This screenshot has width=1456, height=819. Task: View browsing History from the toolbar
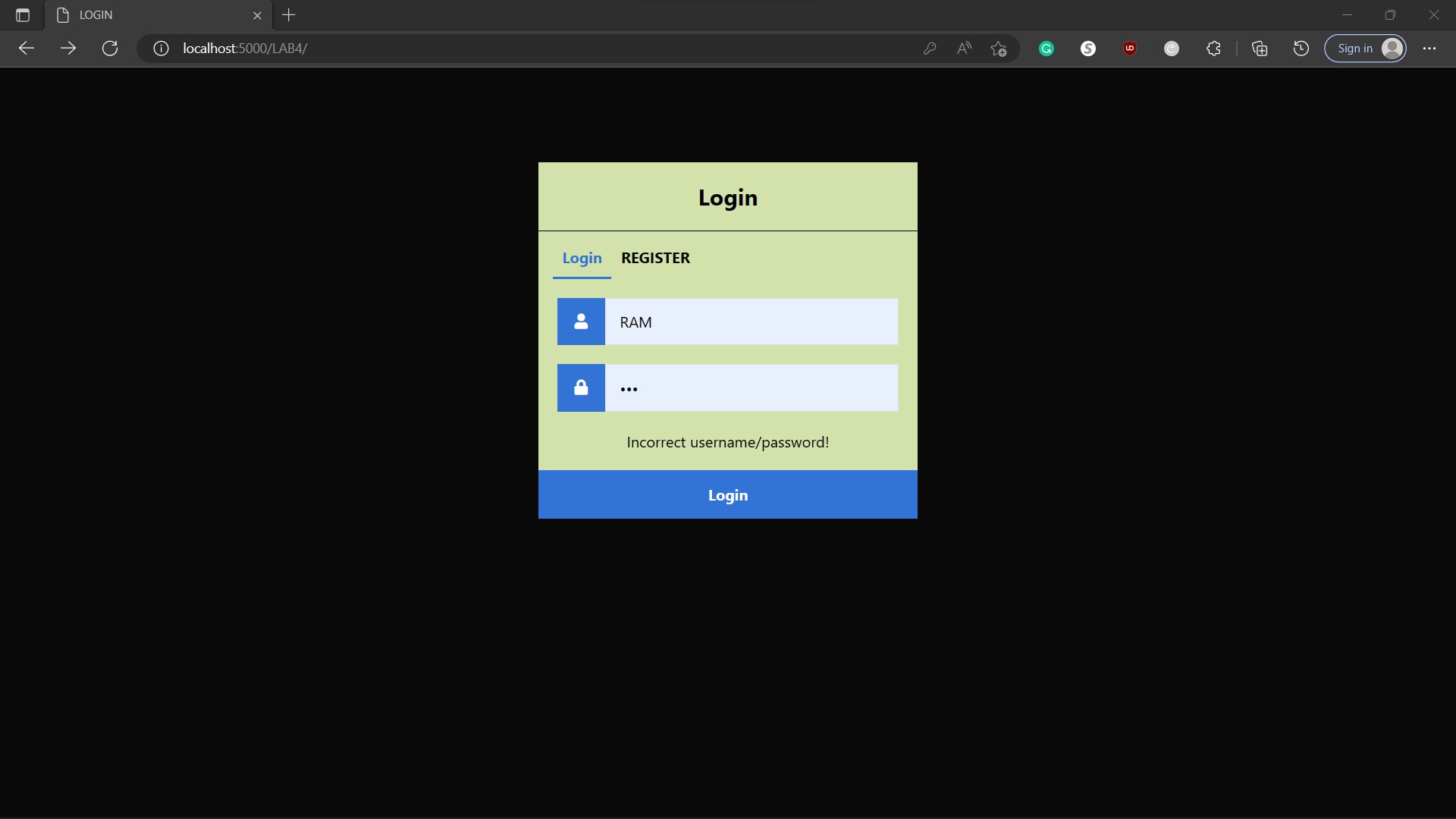pos(1301,48)
